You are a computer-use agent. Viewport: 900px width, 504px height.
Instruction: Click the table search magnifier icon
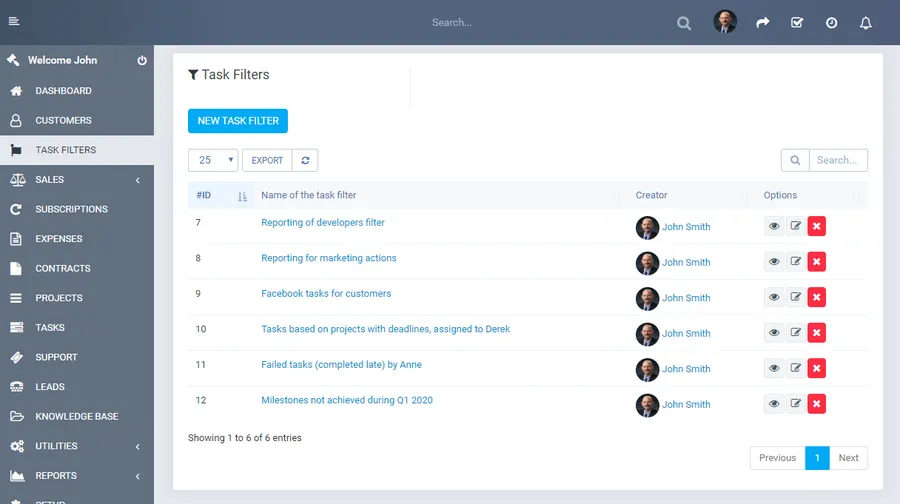pos(795,160)
